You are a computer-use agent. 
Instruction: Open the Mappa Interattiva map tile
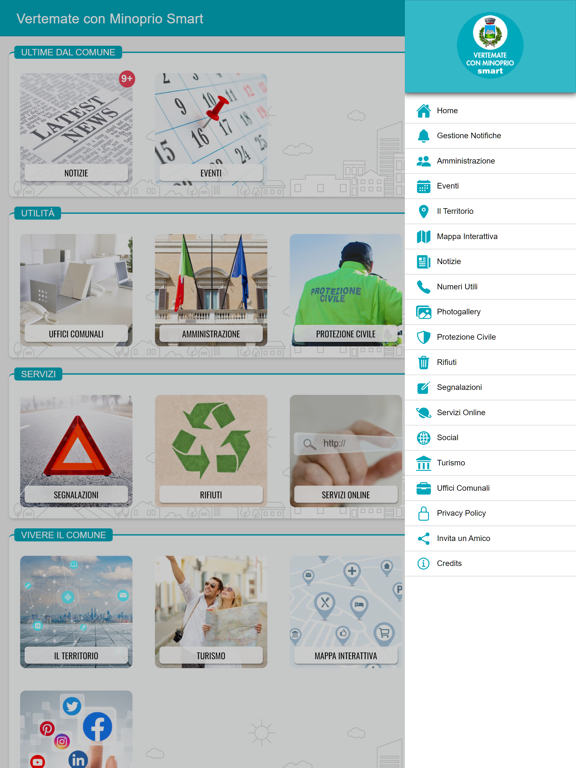point(346,612)
